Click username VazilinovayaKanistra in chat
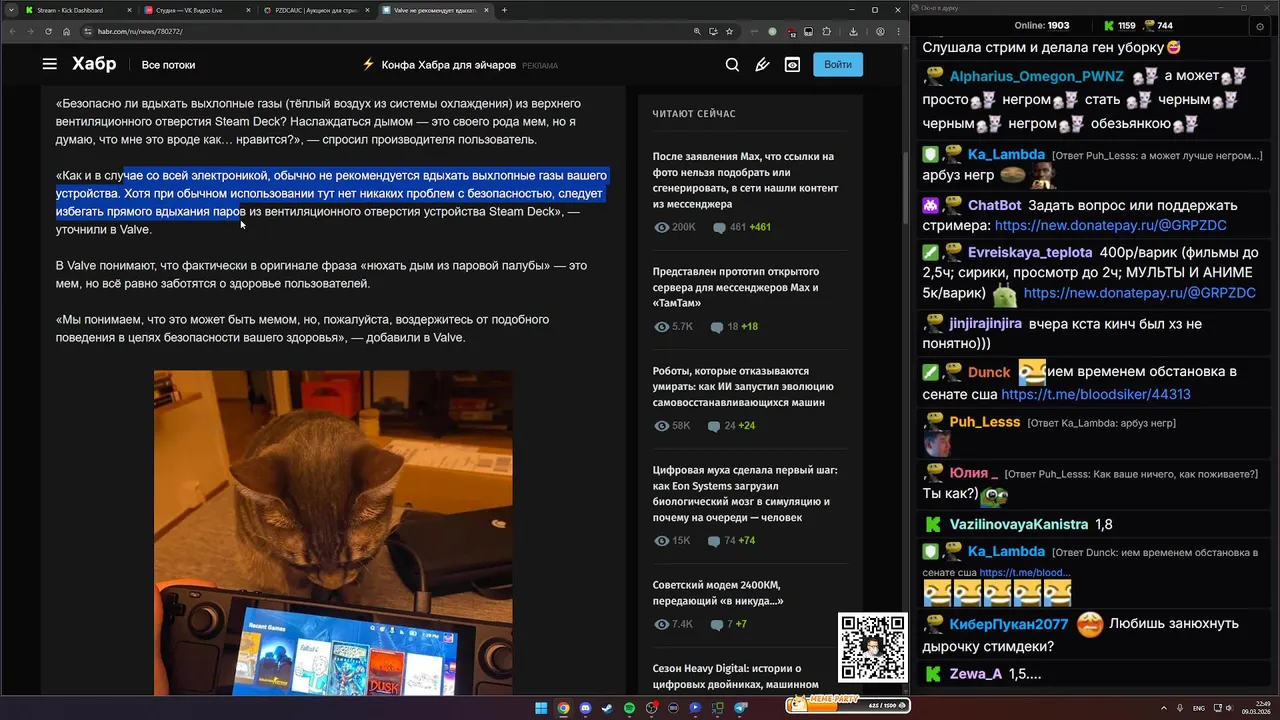The width and height of the screenshot is (1280, 720). point(1019,525)
